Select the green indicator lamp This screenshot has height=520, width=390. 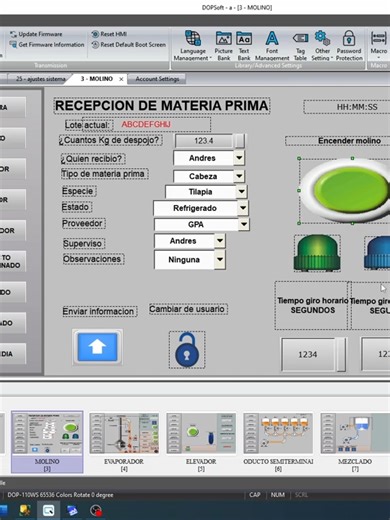[x=317, y=253]
